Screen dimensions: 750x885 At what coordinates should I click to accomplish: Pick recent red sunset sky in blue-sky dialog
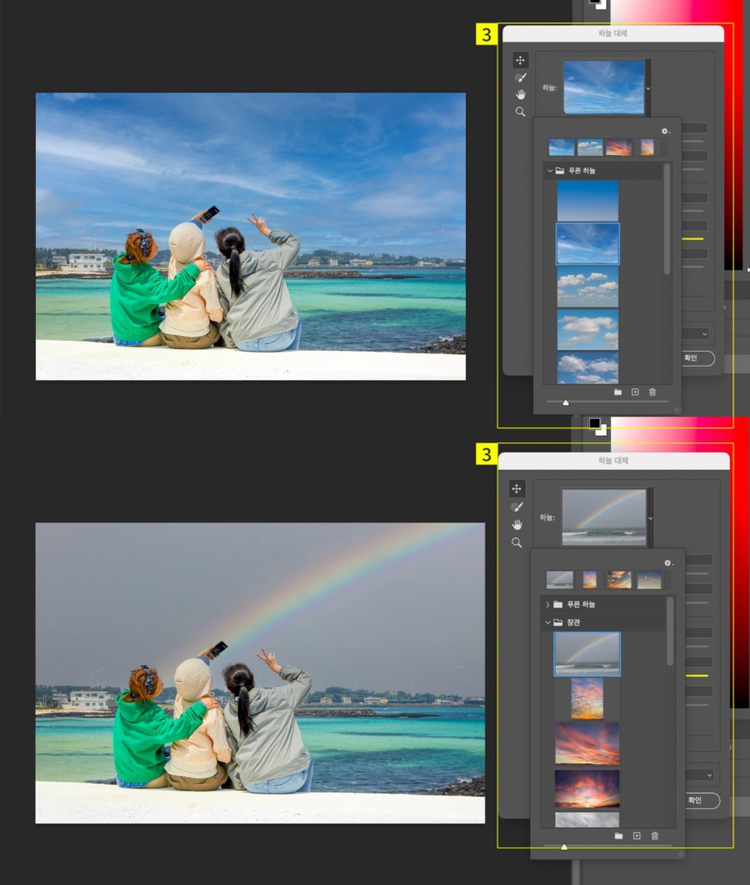(x=619, y=148)
